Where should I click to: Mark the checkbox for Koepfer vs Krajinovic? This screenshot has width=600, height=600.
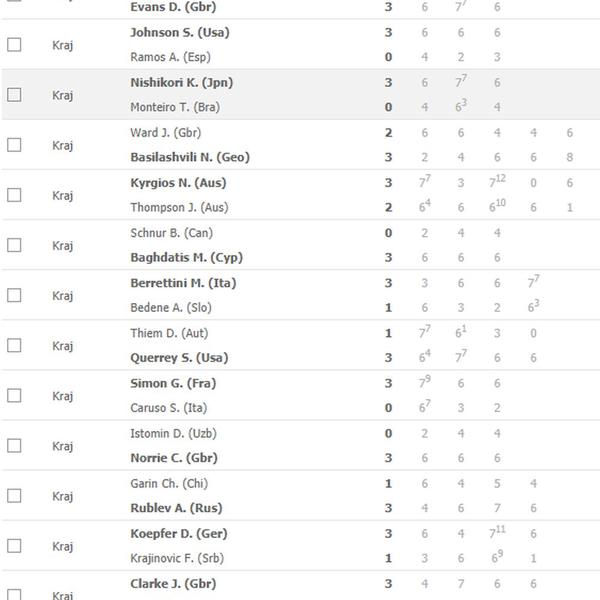click(14, 546)
